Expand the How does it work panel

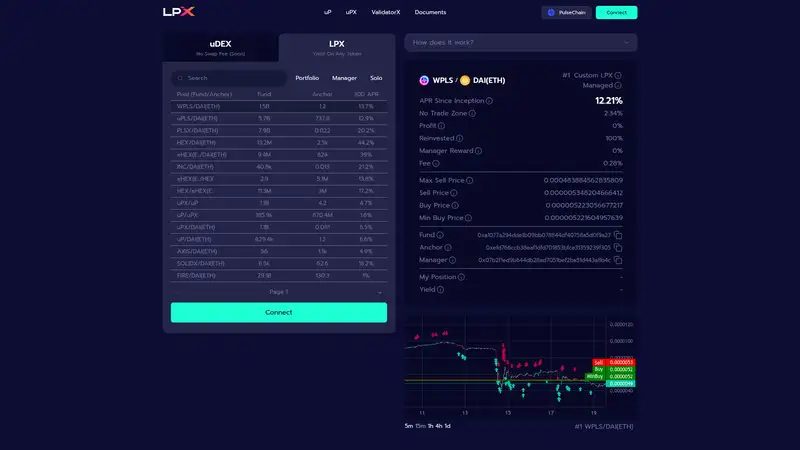[520, 42]
